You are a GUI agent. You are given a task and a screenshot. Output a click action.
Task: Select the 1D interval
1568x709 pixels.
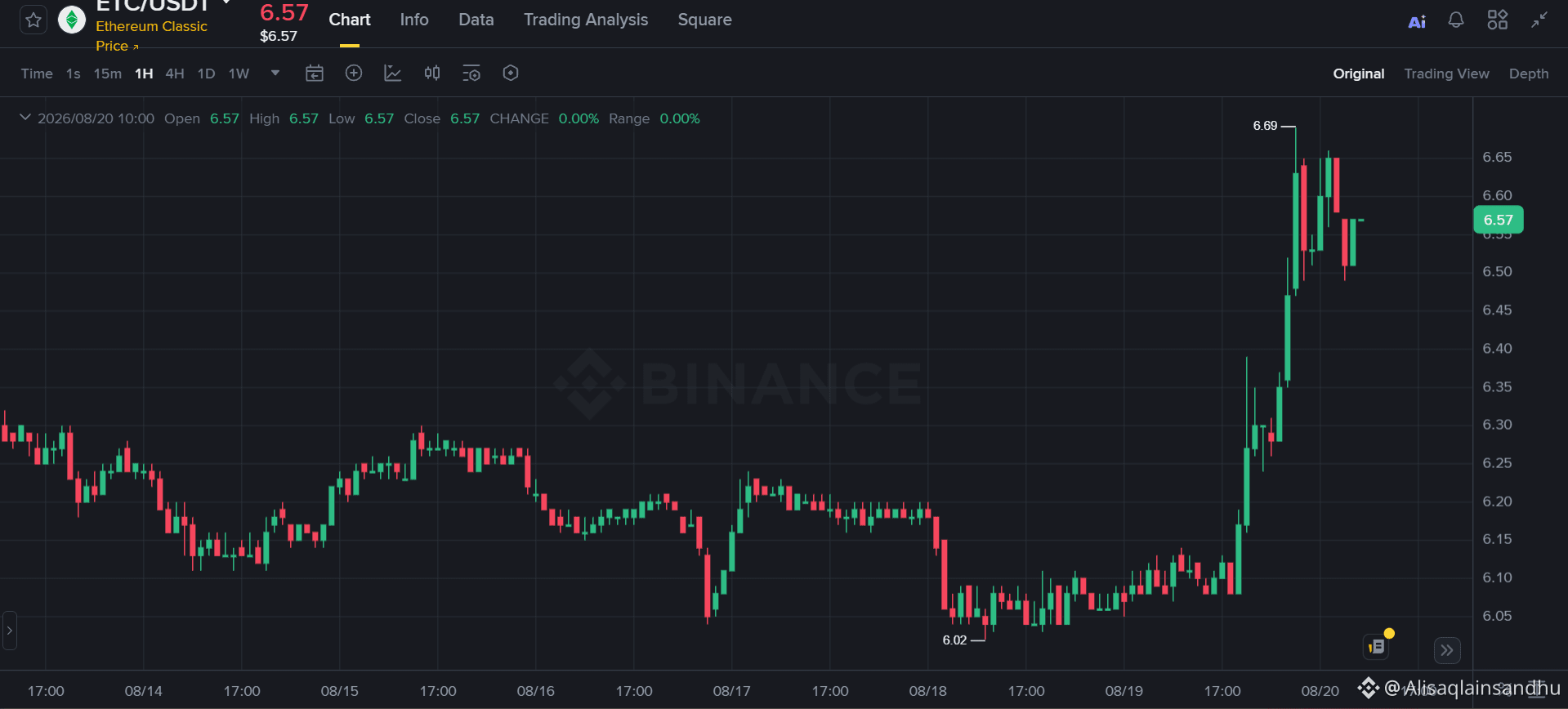pyautogui.click(x=207, y=74)
